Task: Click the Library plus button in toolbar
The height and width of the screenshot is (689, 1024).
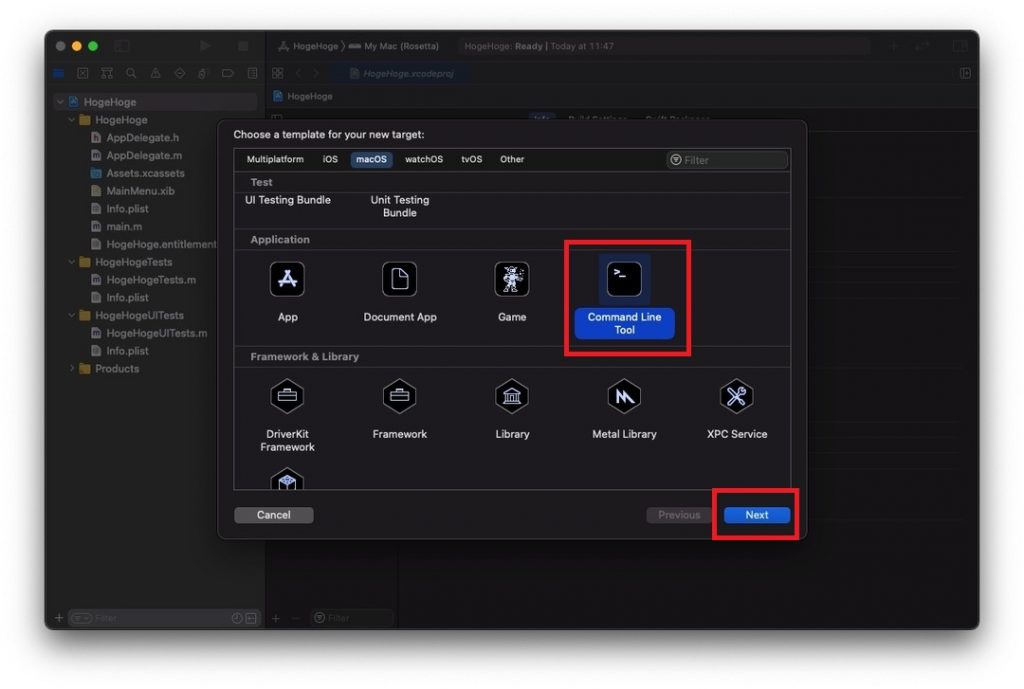Action: click(893, 46)
